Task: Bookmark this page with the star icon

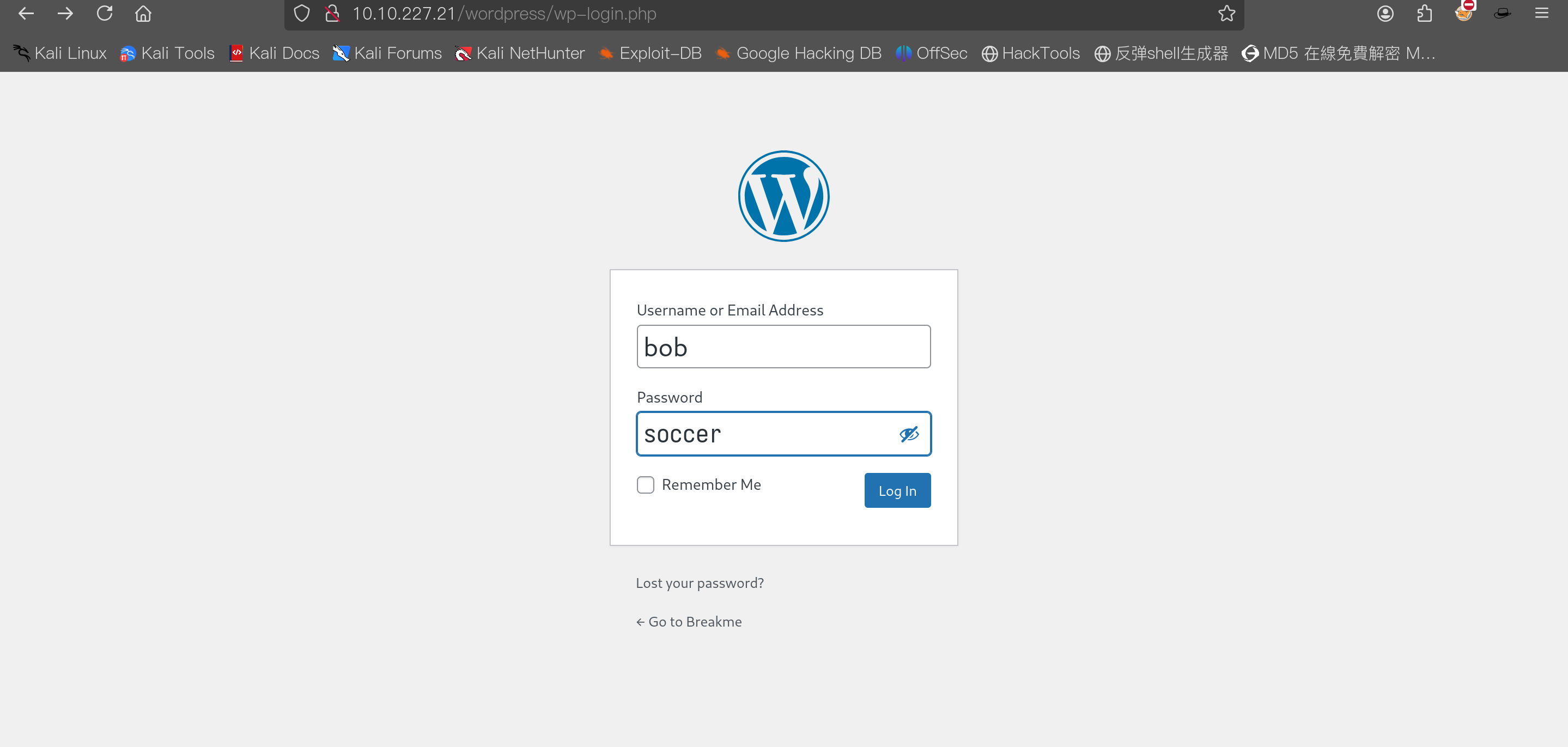Action: 1226,14
